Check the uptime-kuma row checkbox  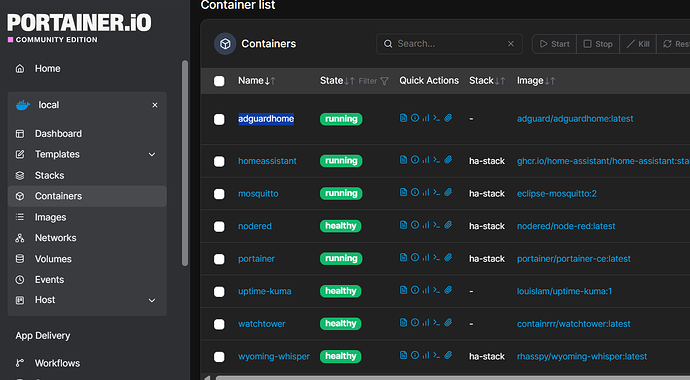(219, 292)
